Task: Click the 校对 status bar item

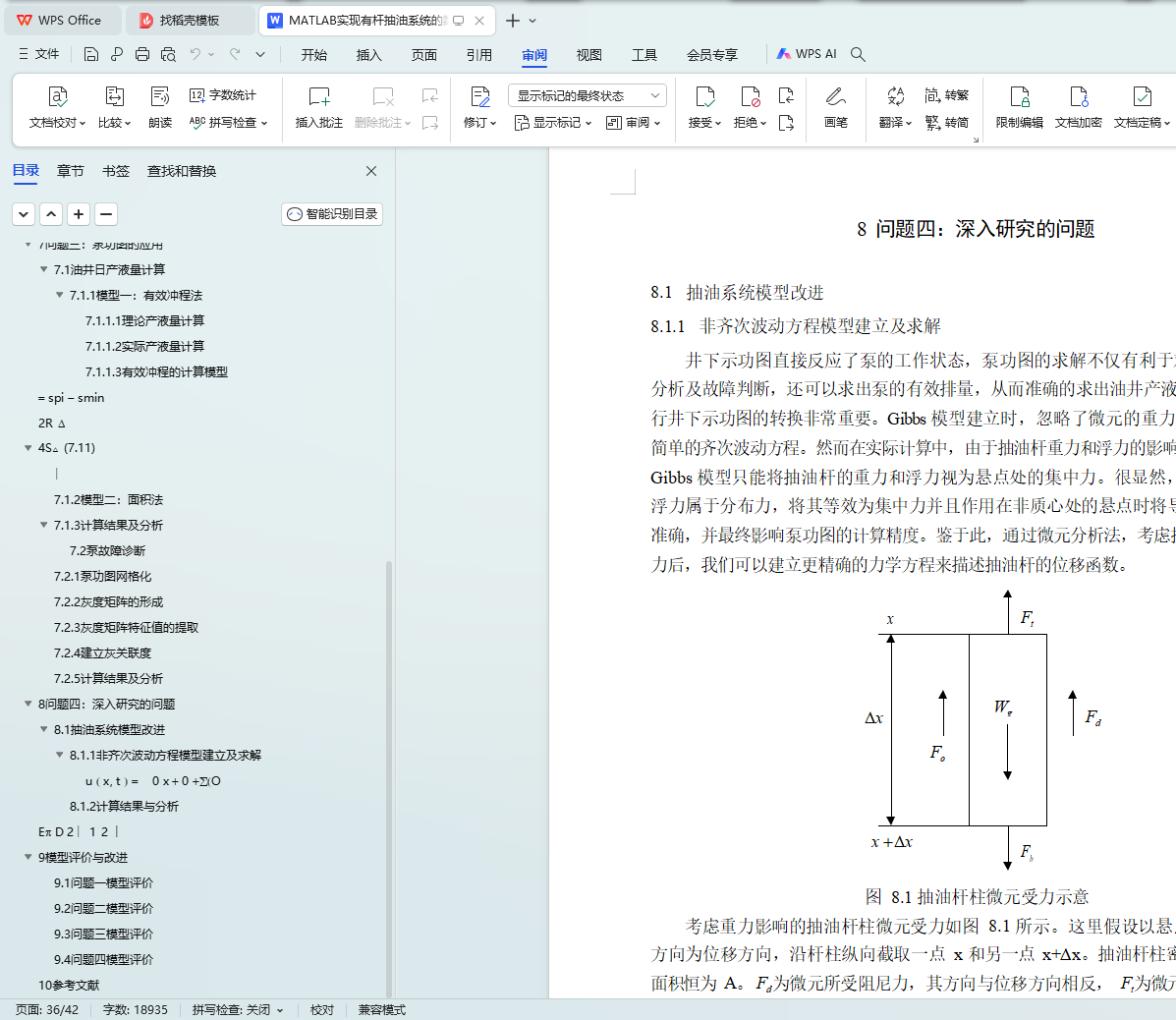Action: point(322,1009)
